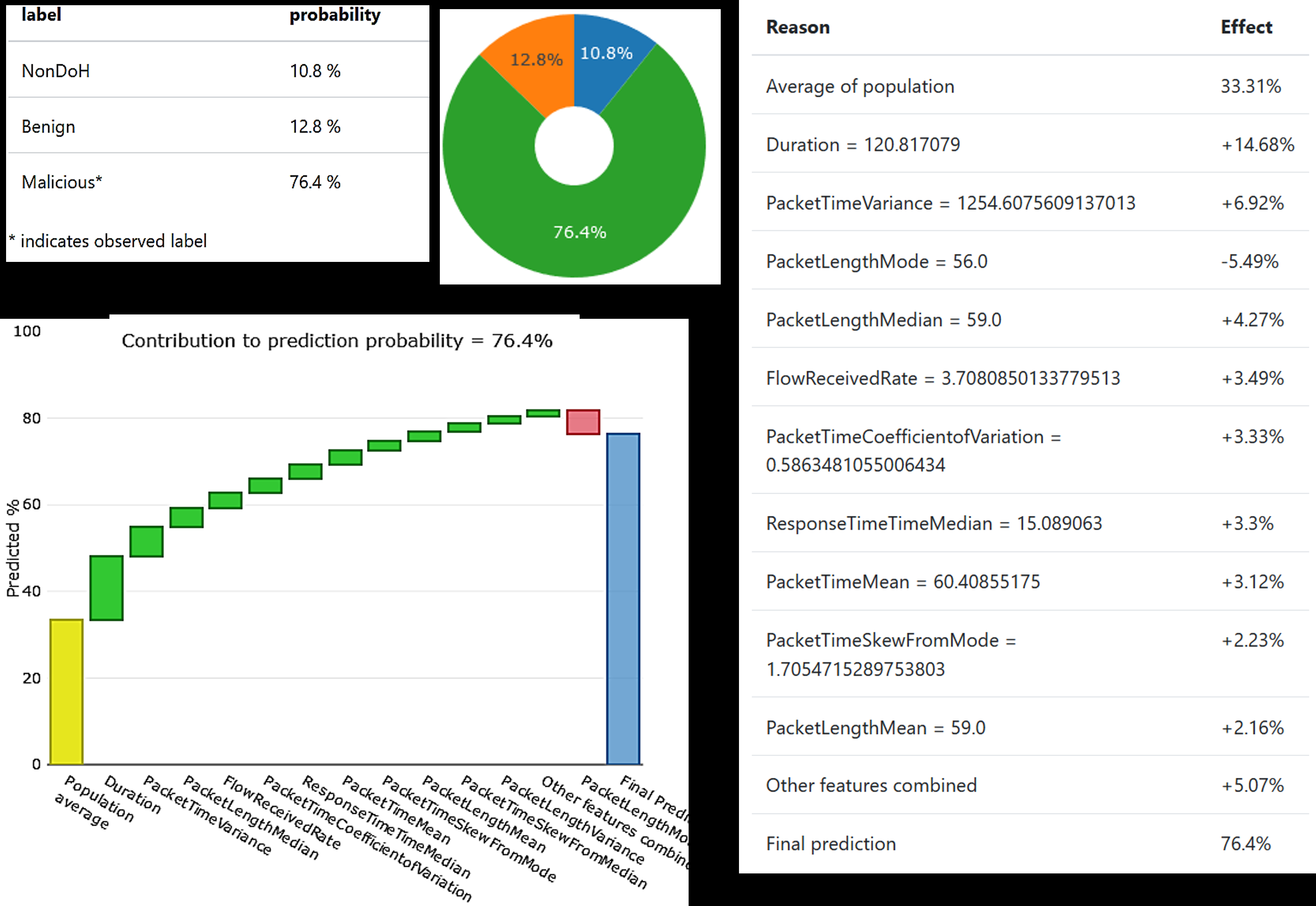Screen dimensions: 1316x906
Task: Select the PacketTimeVariance reason row
Action: 950,203
